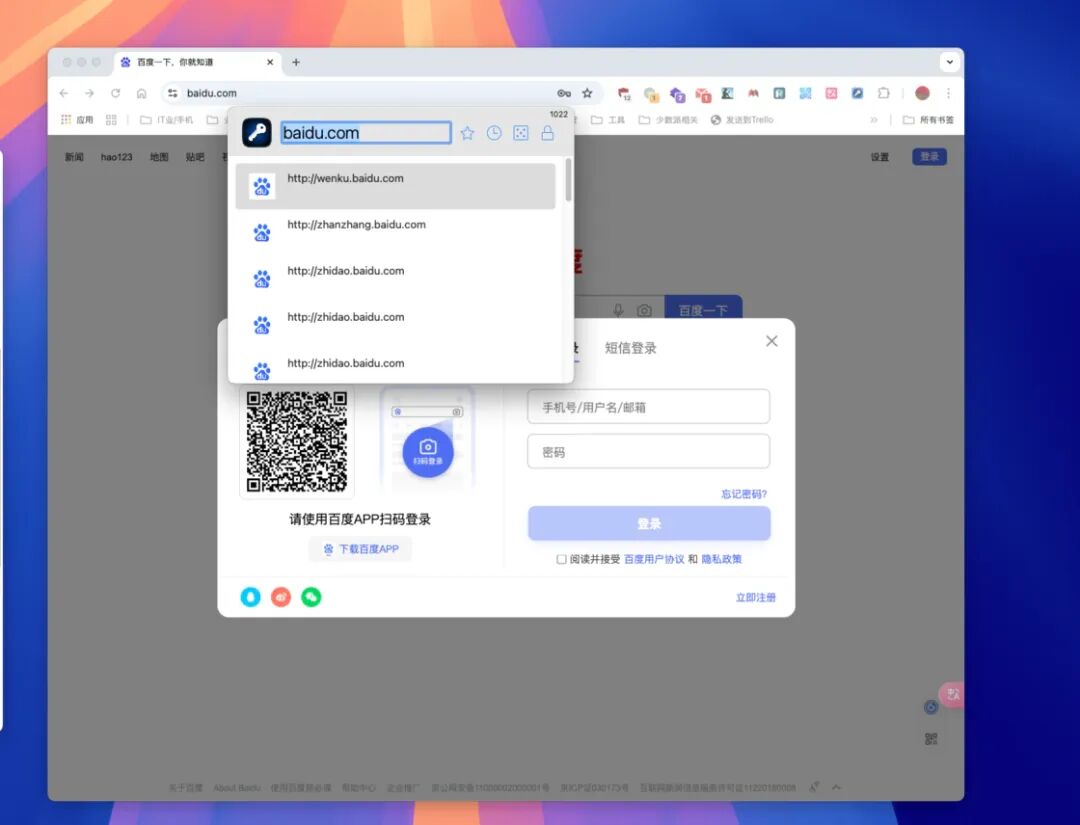Image resolution: width=1080 pixels, height=825 pixels.
Task: Click the voice search microphone icon
Action: (x=619, y=311)
